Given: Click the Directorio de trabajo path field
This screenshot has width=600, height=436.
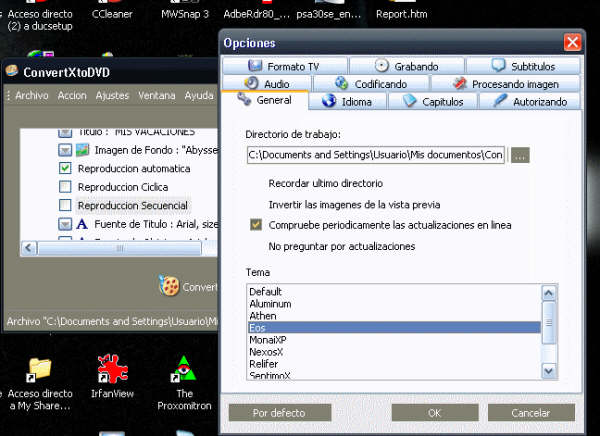Looking at the screenshot, I should click(x=376, y=155).
